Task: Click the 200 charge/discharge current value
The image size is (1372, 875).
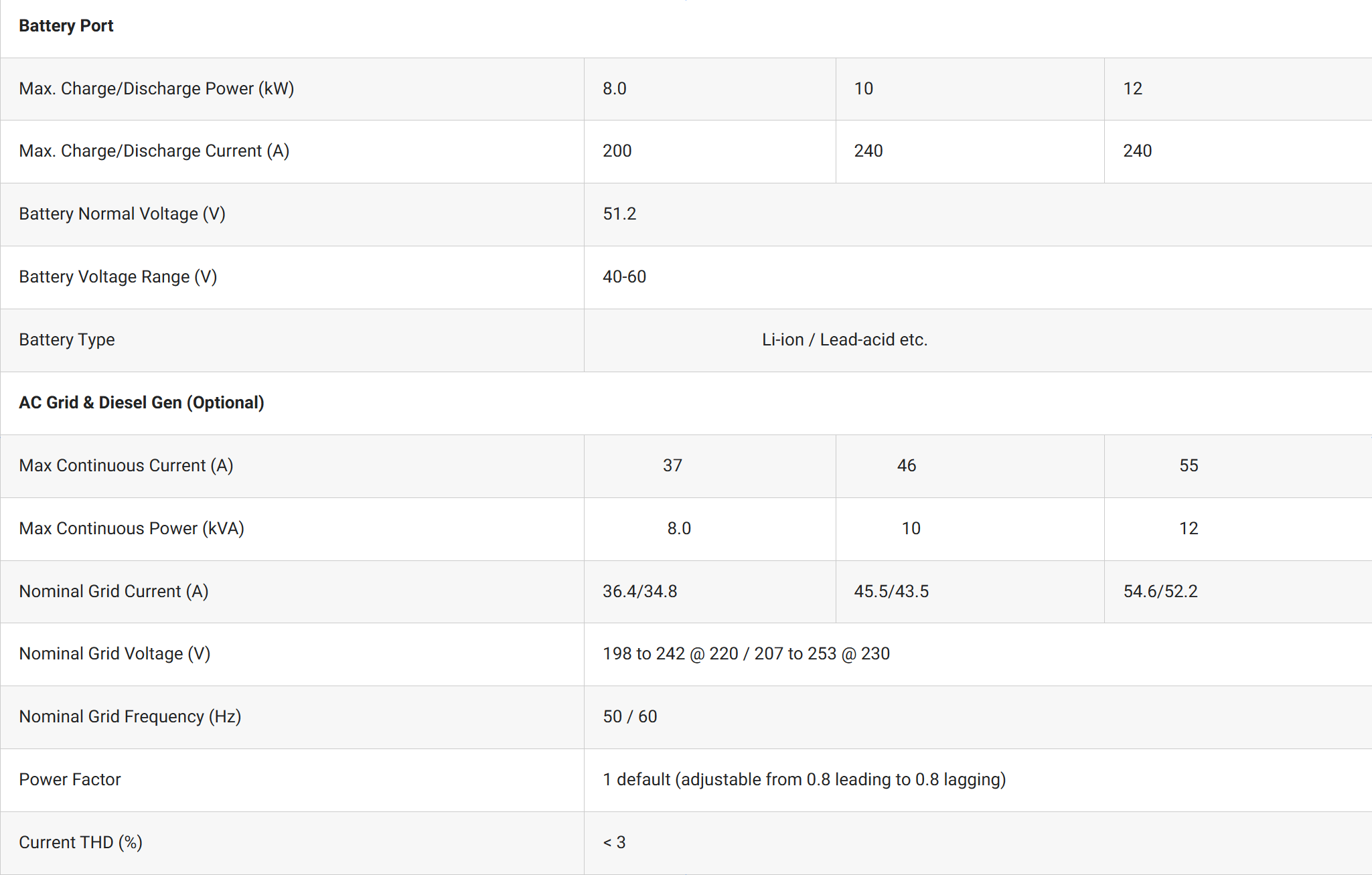Action: click(x=617, y=151)
